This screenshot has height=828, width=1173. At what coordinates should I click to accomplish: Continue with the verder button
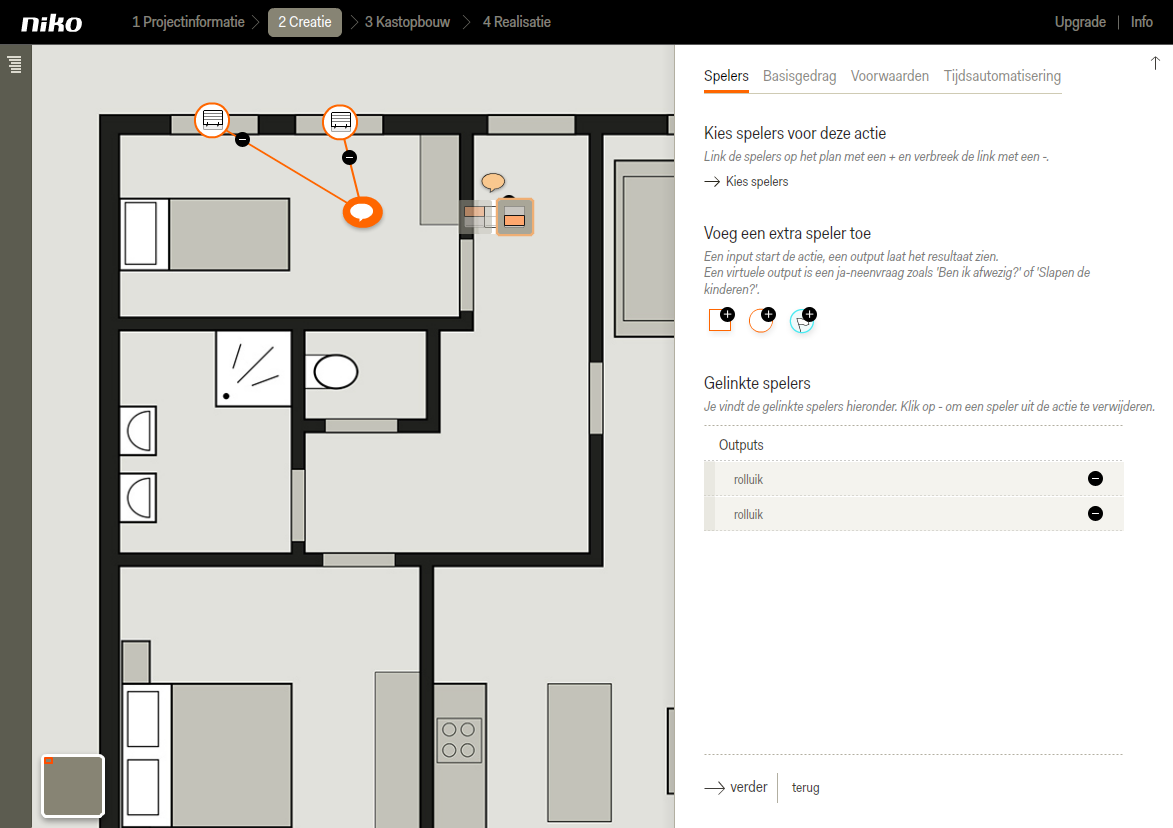pyautogui.click(x=736, y=788)
